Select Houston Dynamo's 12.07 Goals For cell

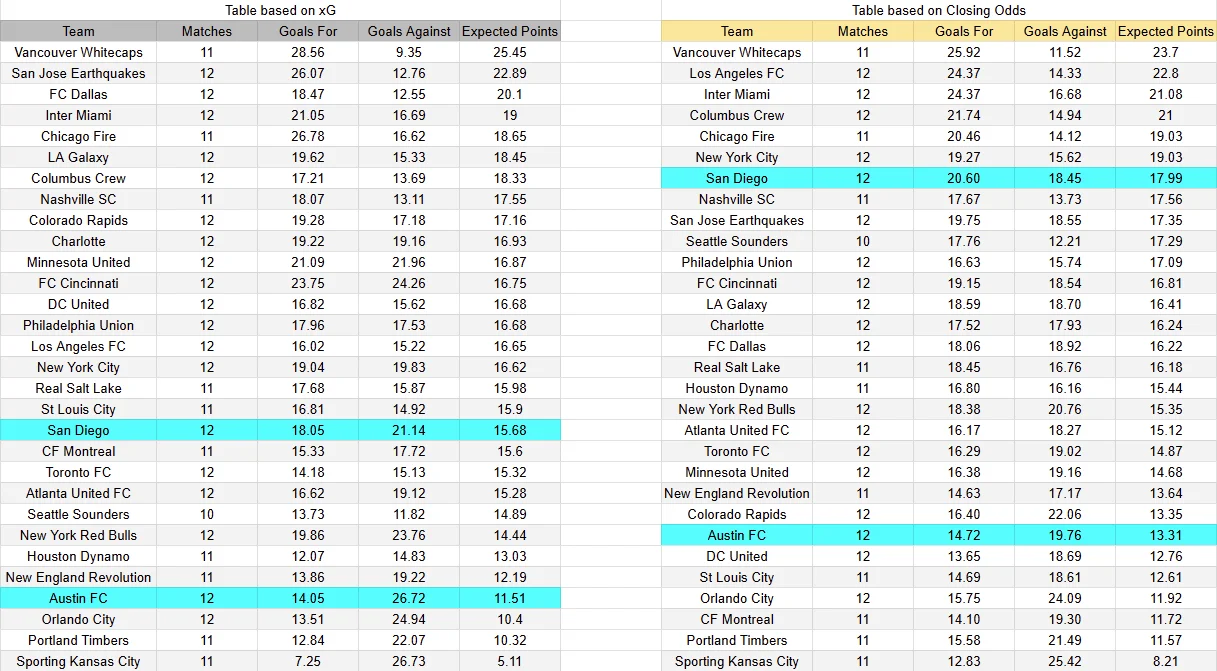pyautogui.click(x=308, y=556)
